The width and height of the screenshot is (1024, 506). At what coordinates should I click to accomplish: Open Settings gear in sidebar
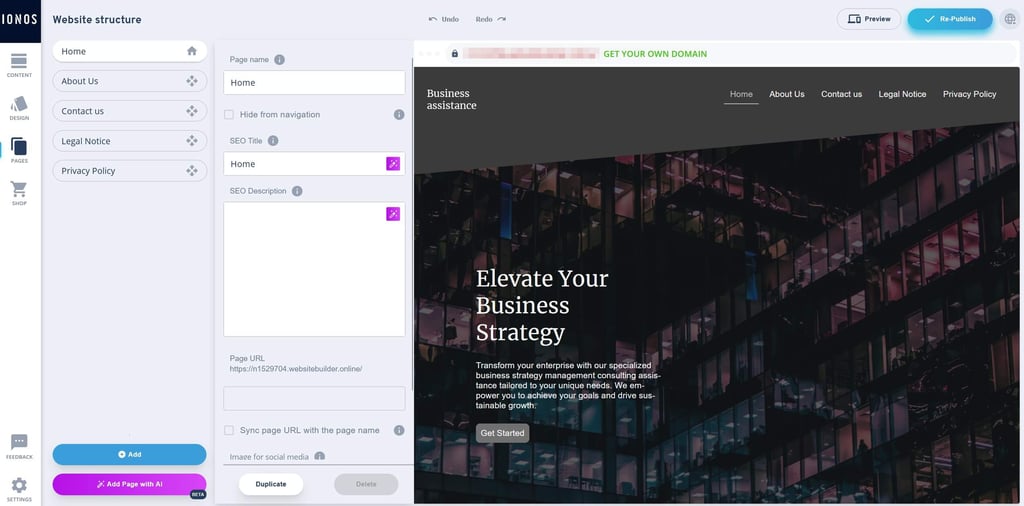(19, 489)
